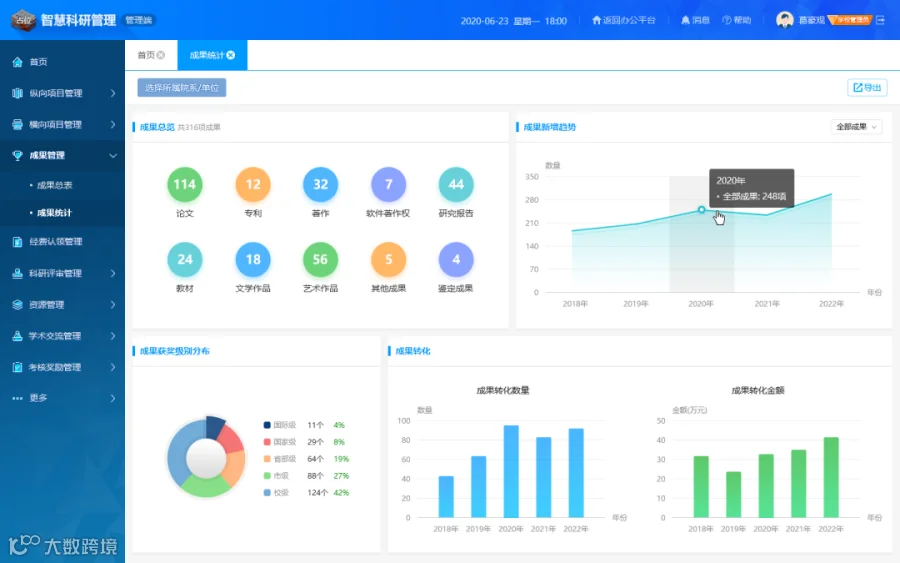Open the 成果总表 submenu item

(55, 185)
